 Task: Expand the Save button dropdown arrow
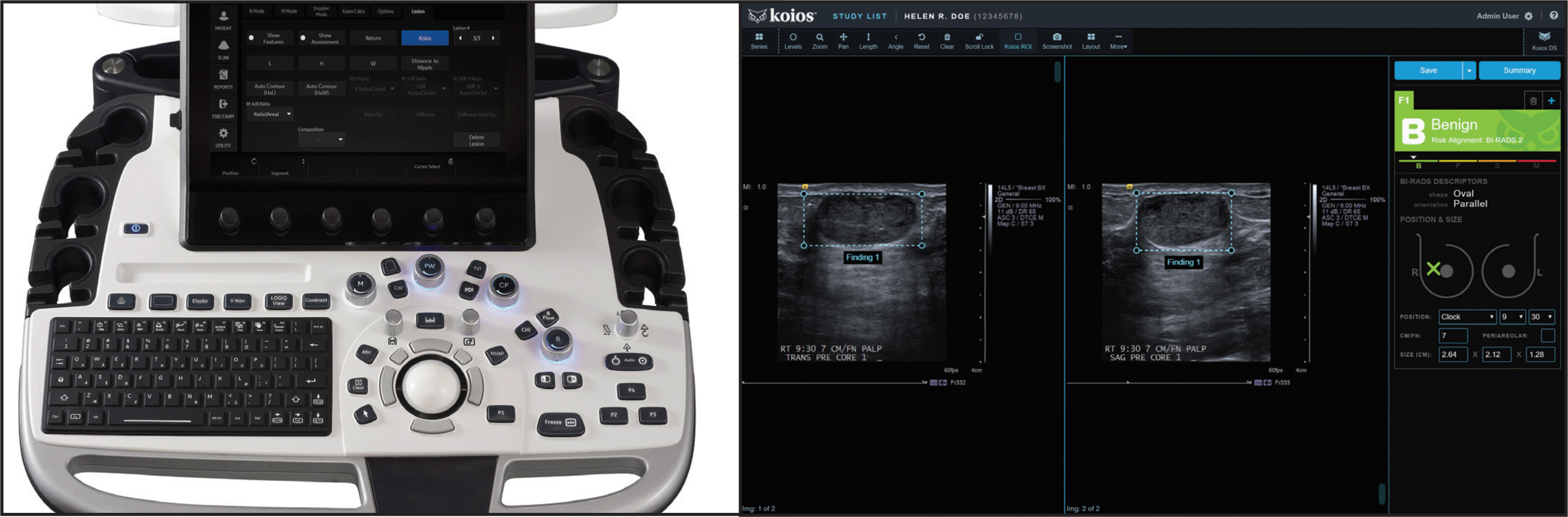point(1469,71)
